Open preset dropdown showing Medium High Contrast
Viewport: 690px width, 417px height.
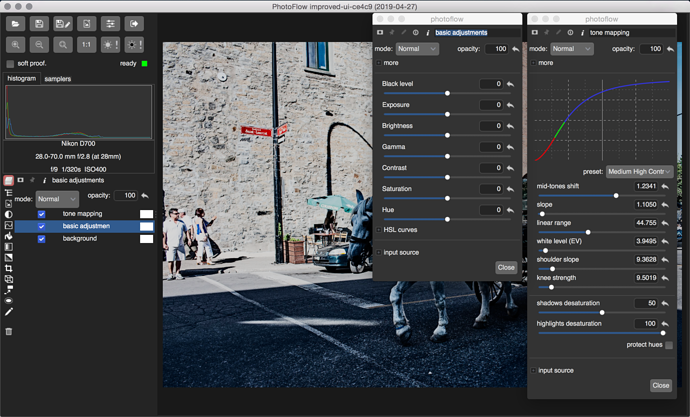click(639, 171)
